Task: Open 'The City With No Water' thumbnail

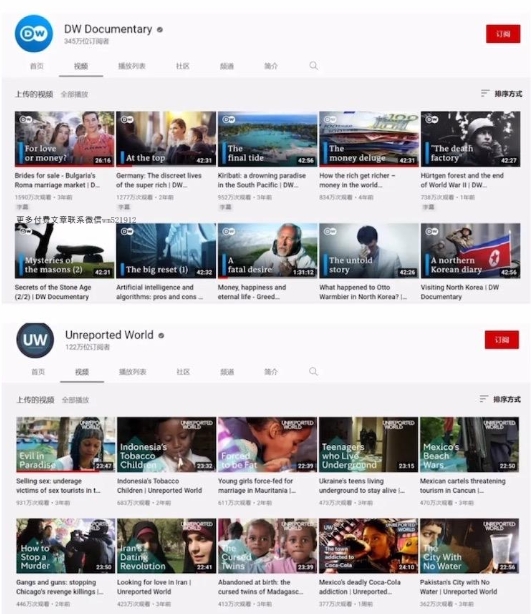Action: (x=470, y=546)
